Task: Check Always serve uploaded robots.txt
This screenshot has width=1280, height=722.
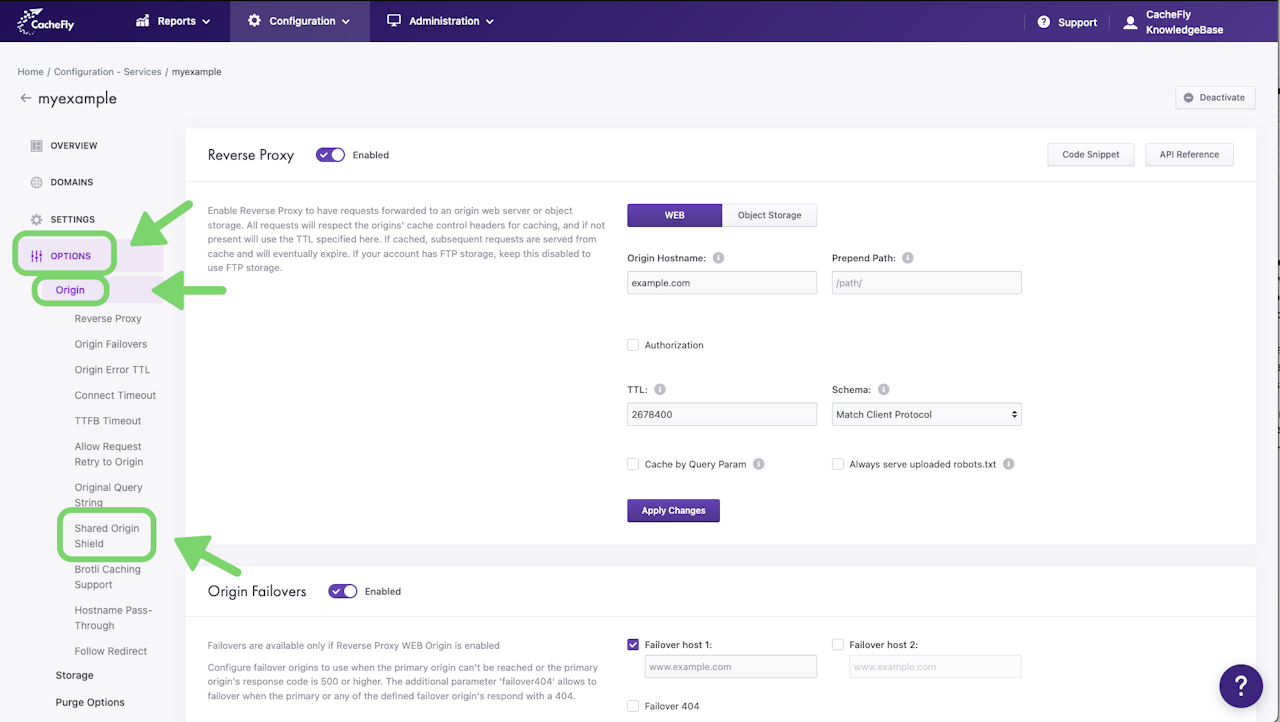Action: tap(838, 464)
